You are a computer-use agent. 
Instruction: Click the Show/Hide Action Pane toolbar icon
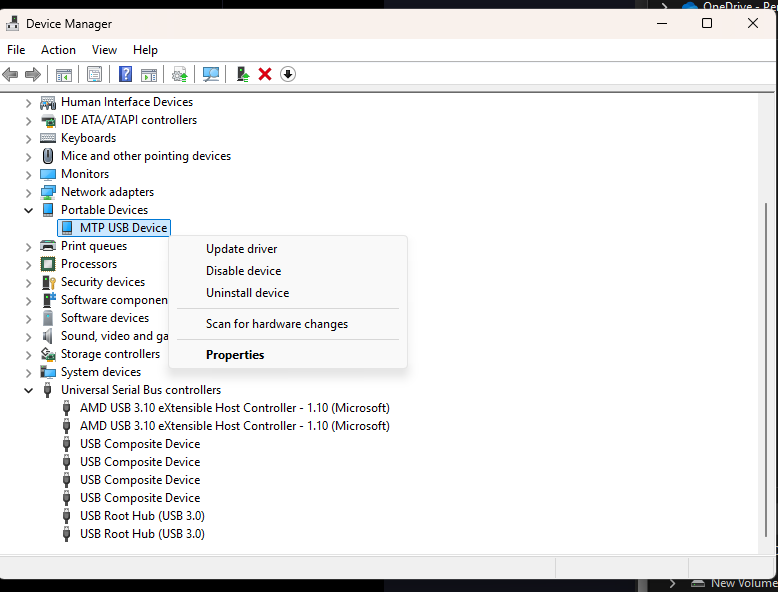tap(149, 74)
